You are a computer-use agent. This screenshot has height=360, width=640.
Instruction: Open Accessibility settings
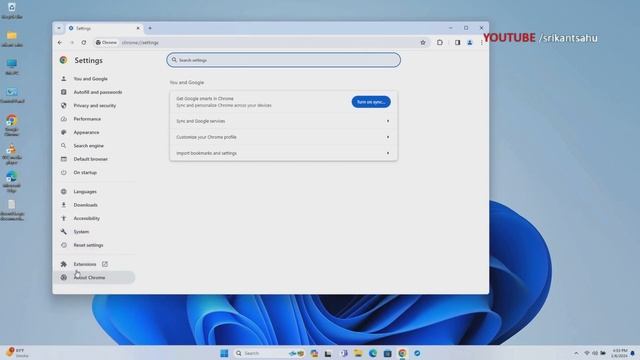tap(87, 218)
